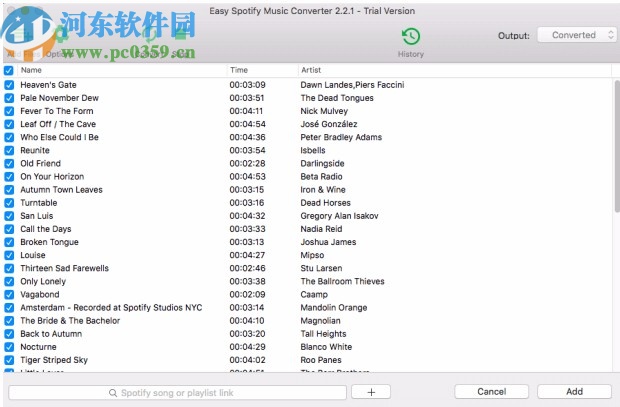Toggle the select-all checkbox in header

tap(9, 70)
